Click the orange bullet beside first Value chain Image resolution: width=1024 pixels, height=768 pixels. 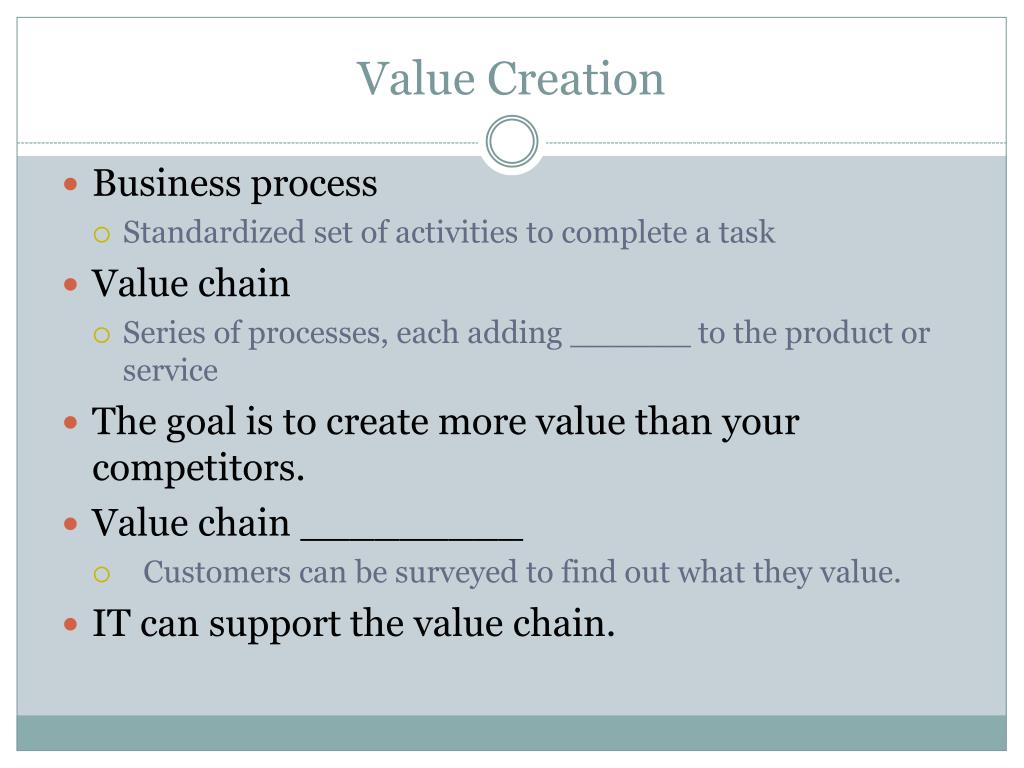coord(71,285)
